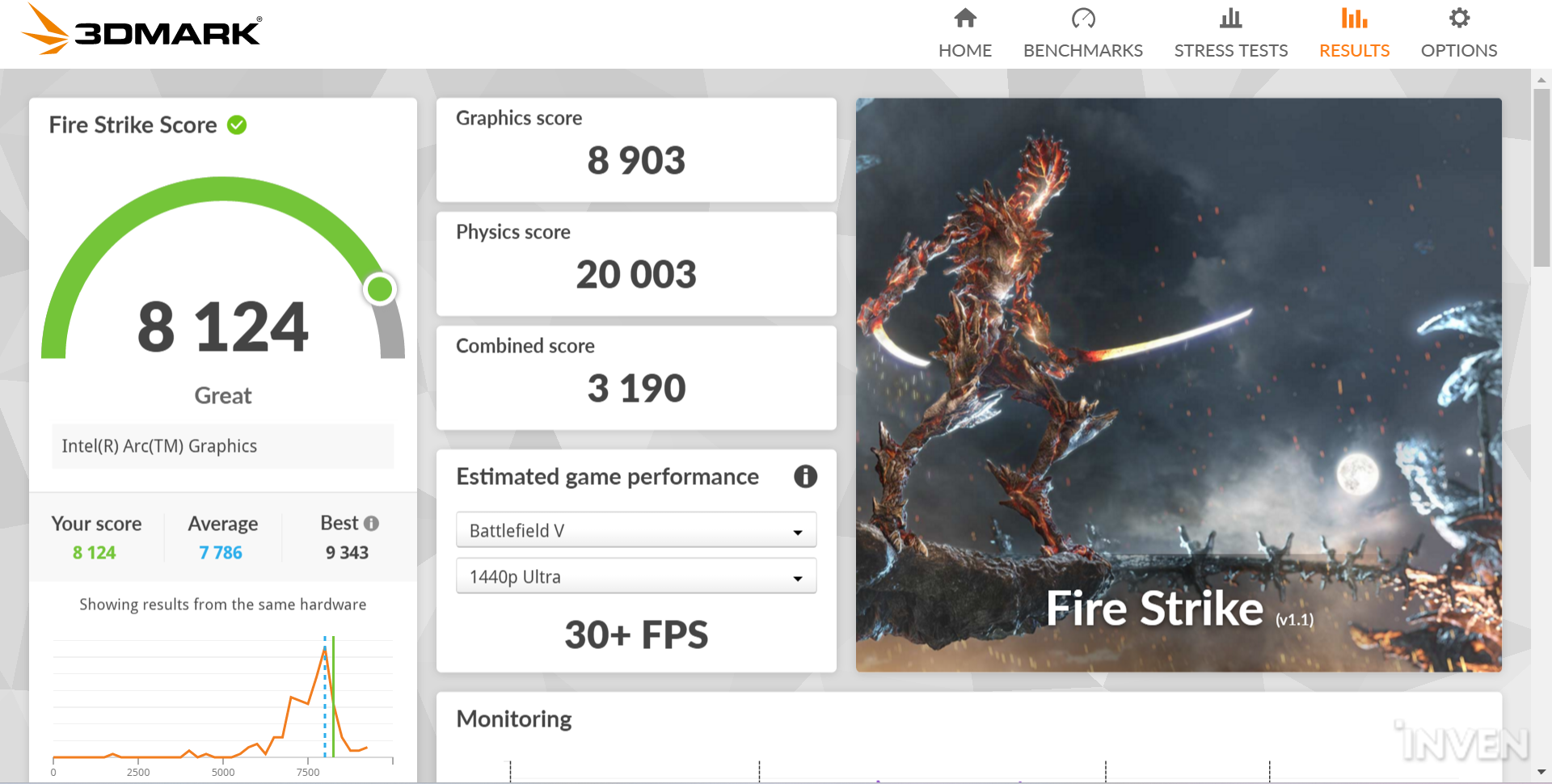Viewport: 1552px width, 784px height.
Task: Click the Fire Strike Score title
Action: point(133,125)
